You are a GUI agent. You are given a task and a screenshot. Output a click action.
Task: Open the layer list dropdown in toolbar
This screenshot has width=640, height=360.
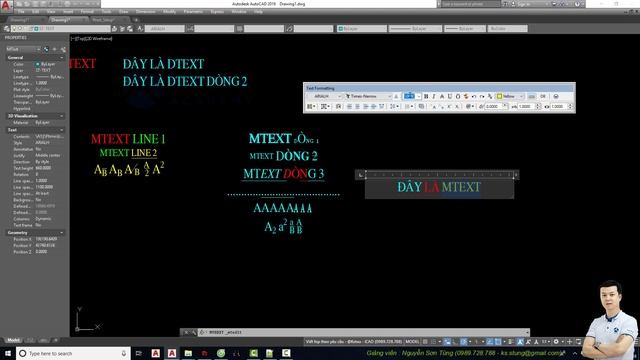(x=61, y=29)
